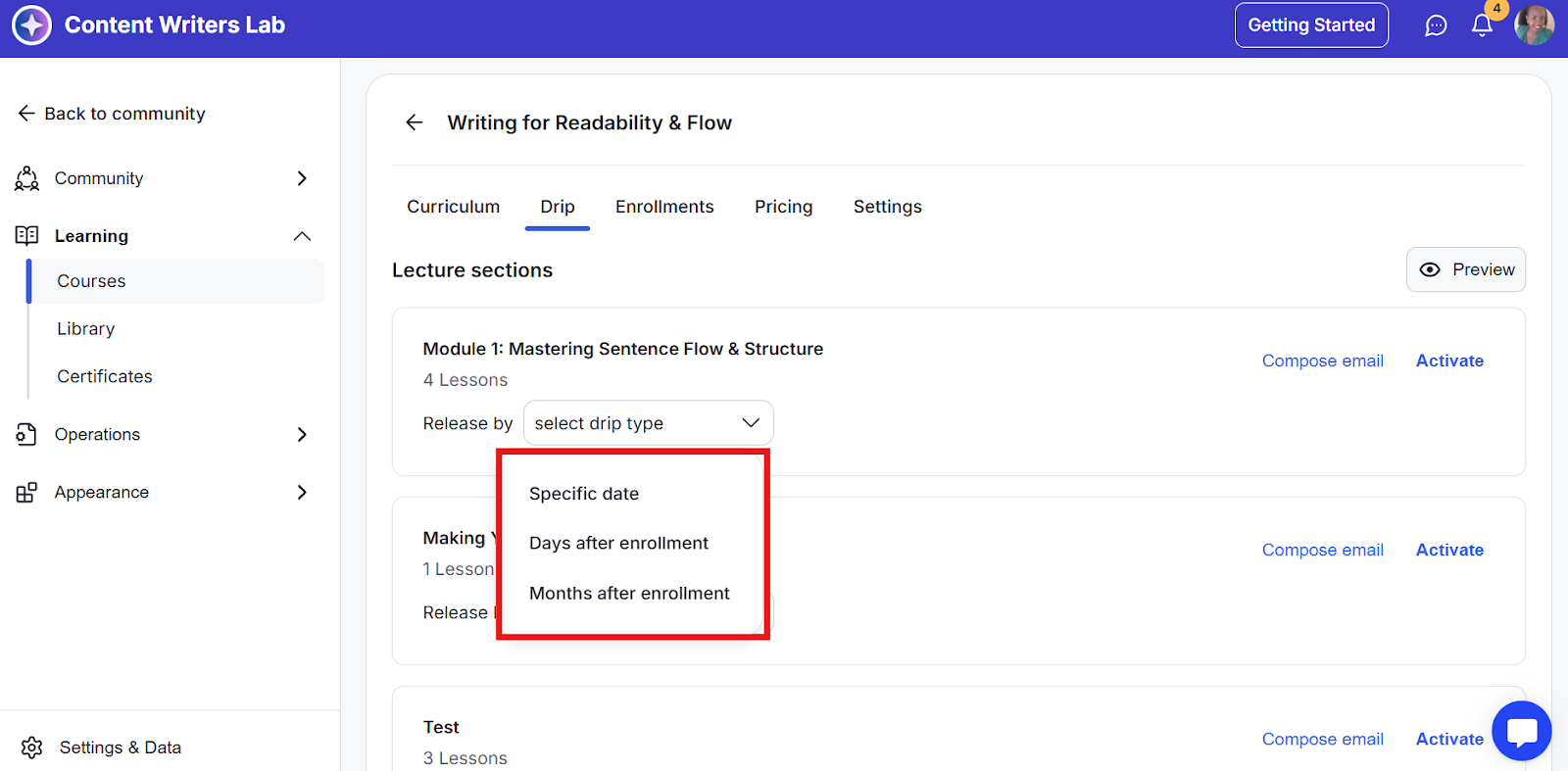
Task: Click the 3 Lessons label
Action: pos(465,758)
